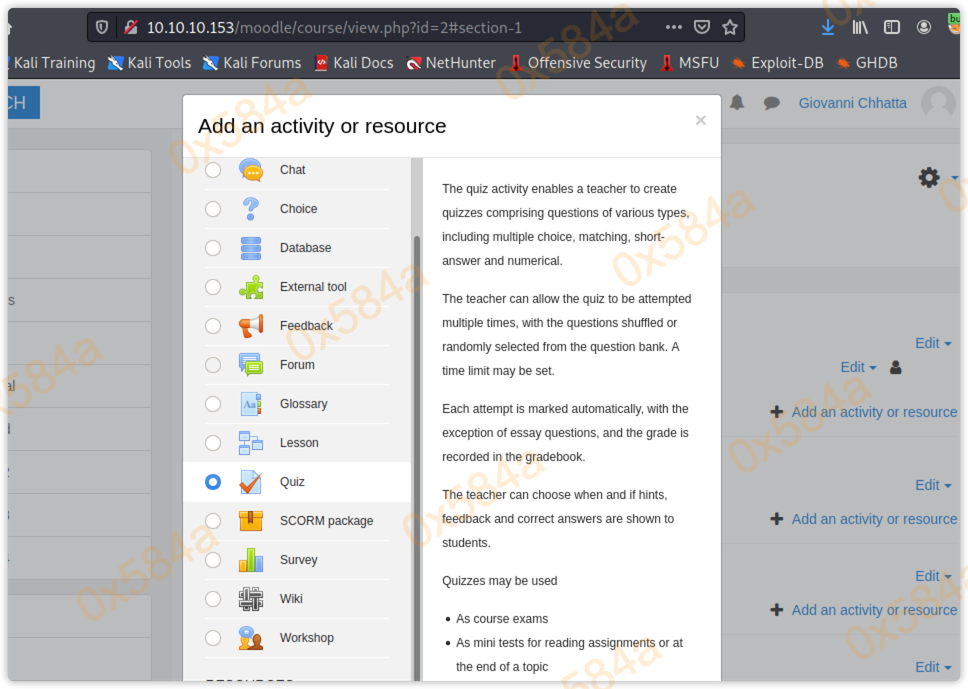Select the Choice radio button
Screen dimensions: 968x689
pyautogui.click(x=213, y=209)
